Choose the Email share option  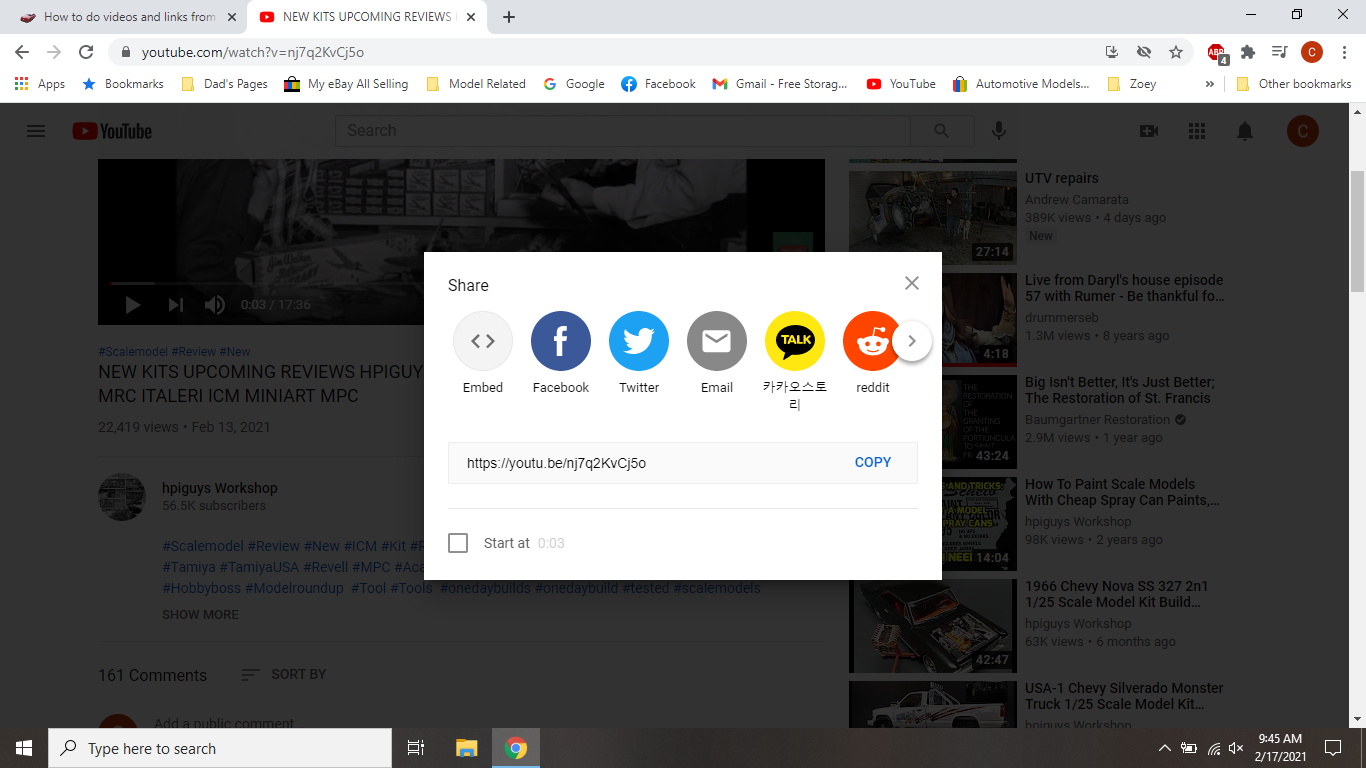pos(717,341)
